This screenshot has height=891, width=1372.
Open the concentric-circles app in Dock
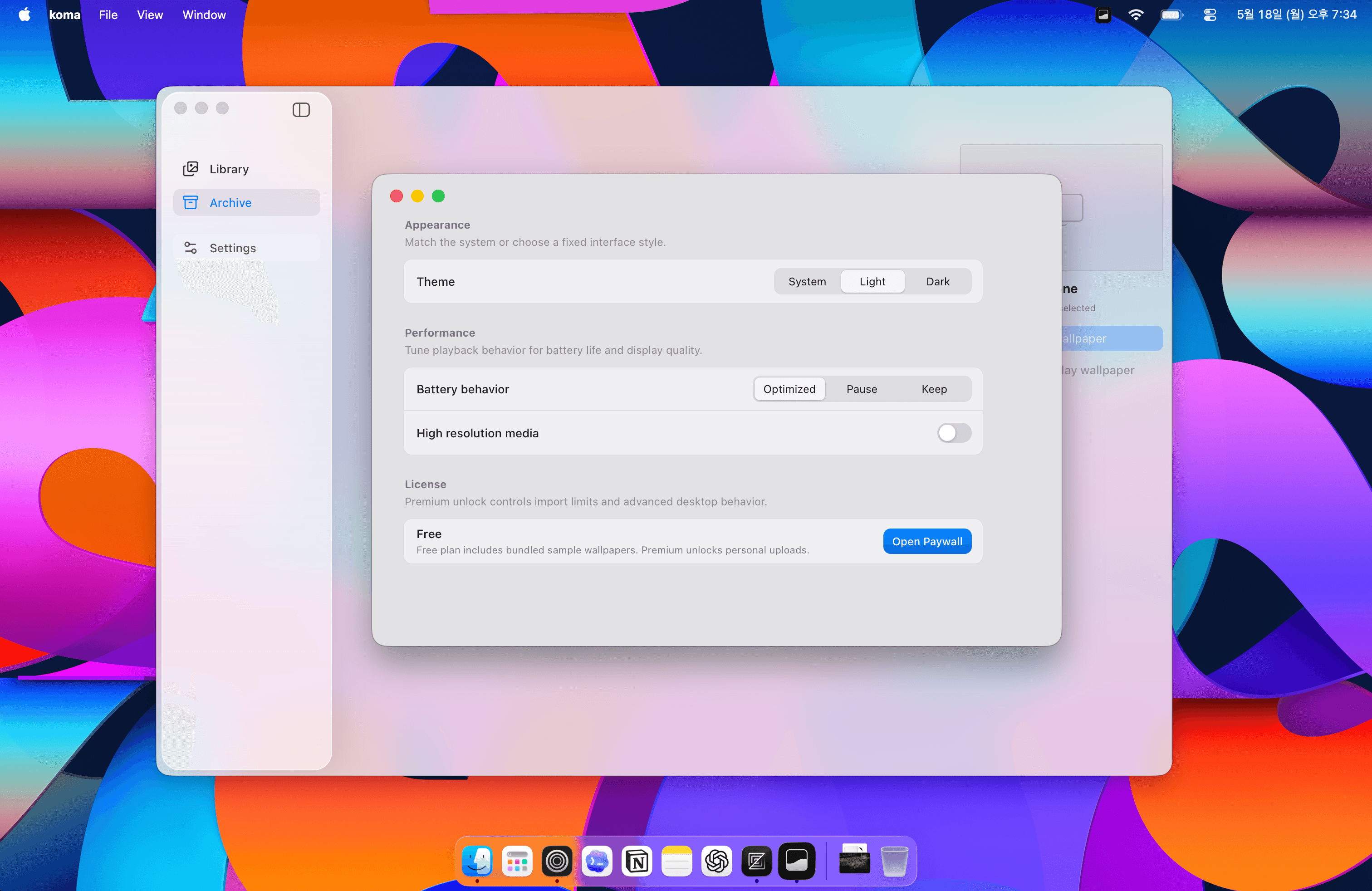click(557, 861)
